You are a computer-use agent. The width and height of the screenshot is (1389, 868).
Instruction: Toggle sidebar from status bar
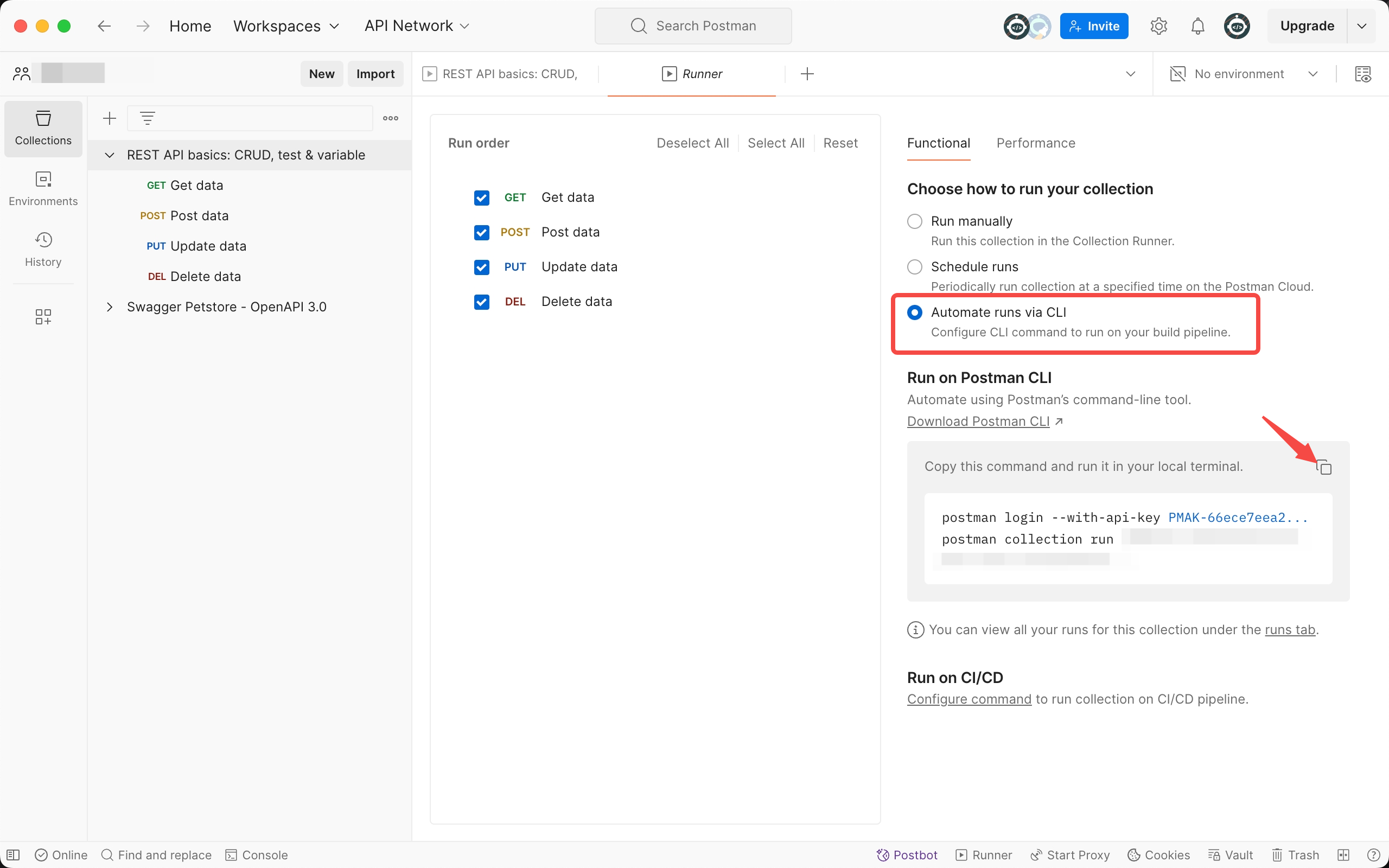click(13, 855)
